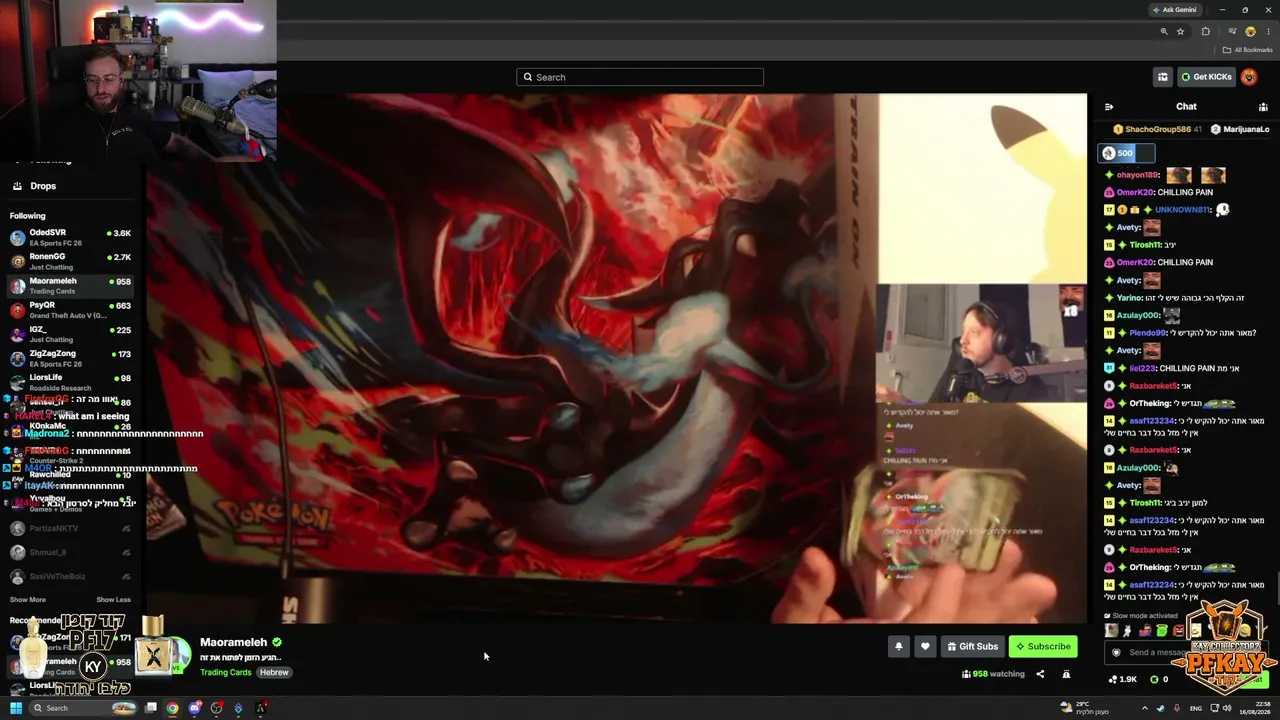Bookmark this page with the star icon
This screenshot has height=720, width=1280.
click(1180, 32)
